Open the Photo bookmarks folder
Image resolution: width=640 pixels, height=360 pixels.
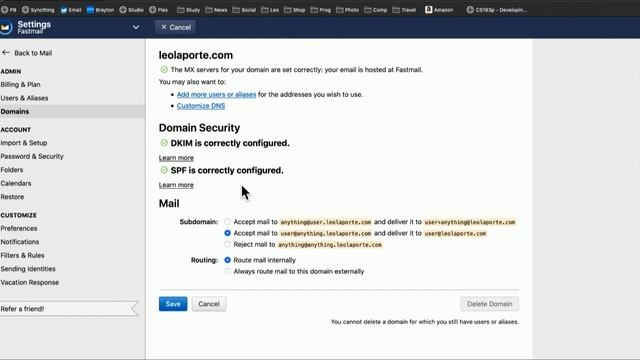point(347,10)
